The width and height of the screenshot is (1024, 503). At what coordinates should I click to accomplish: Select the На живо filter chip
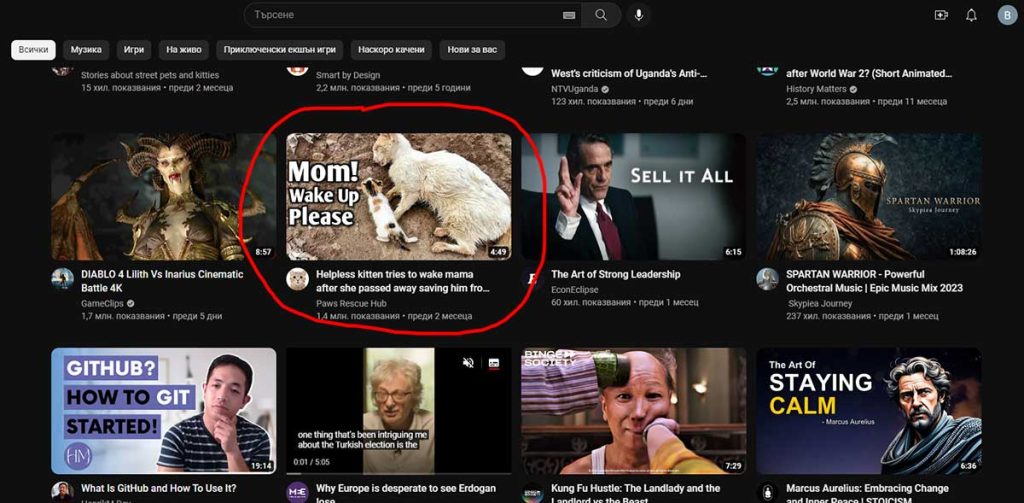[184, 49]
